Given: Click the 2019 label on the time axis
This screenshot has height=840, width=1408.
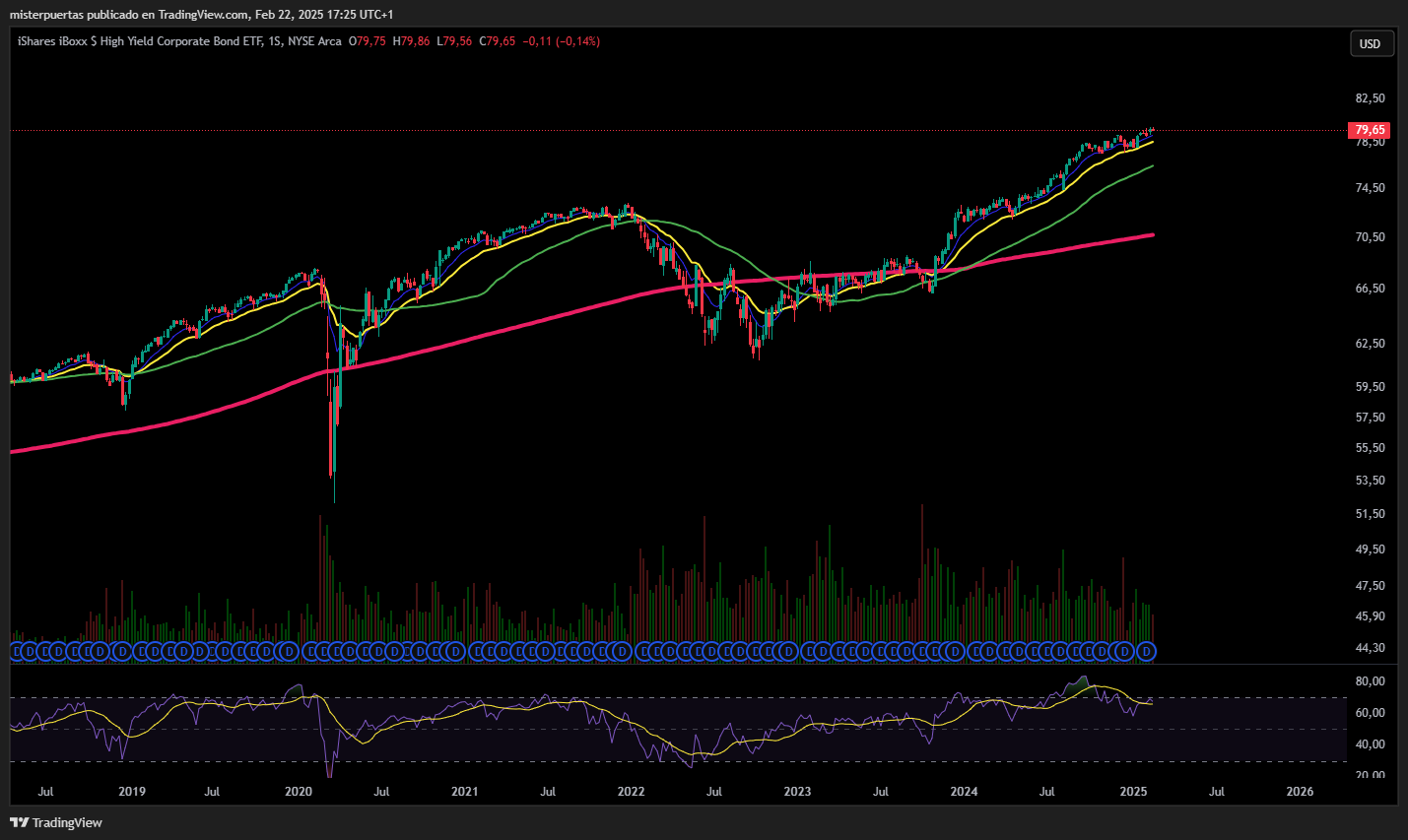Looking at the screenshot, I should (132, 792).
